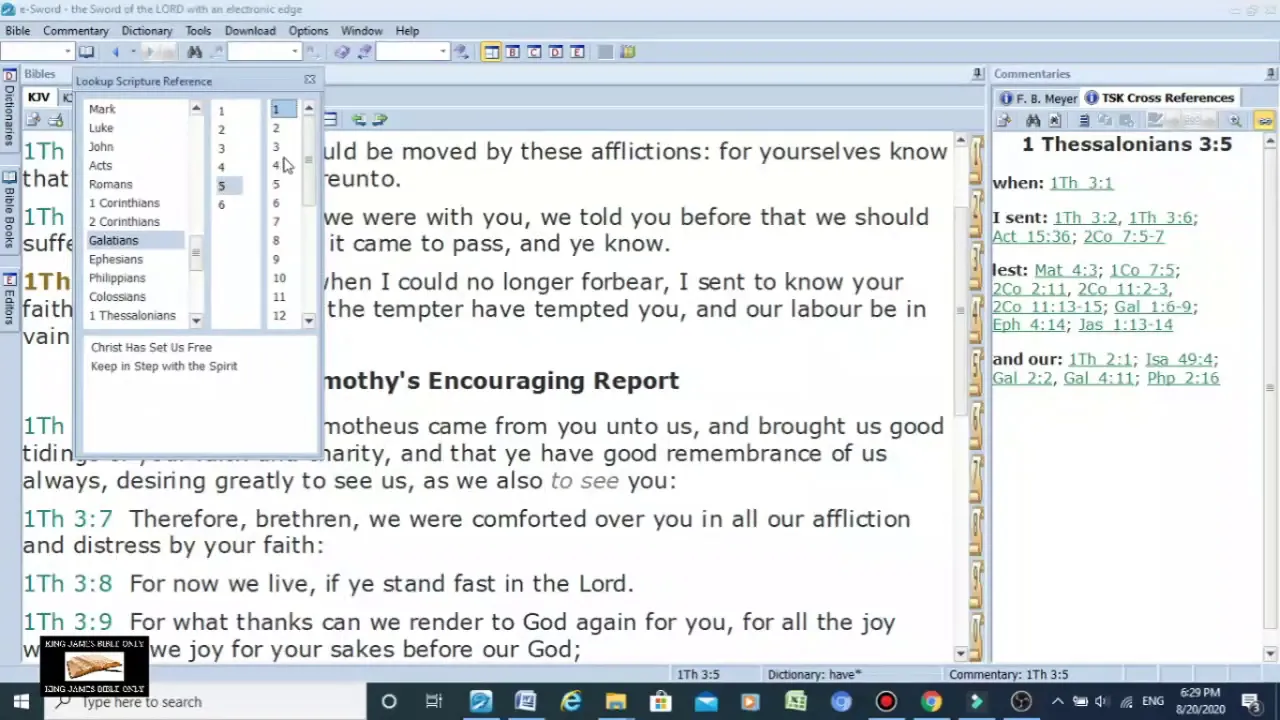Open File Explorer from the taskbar
The image size is (1280, 720).
615,702
